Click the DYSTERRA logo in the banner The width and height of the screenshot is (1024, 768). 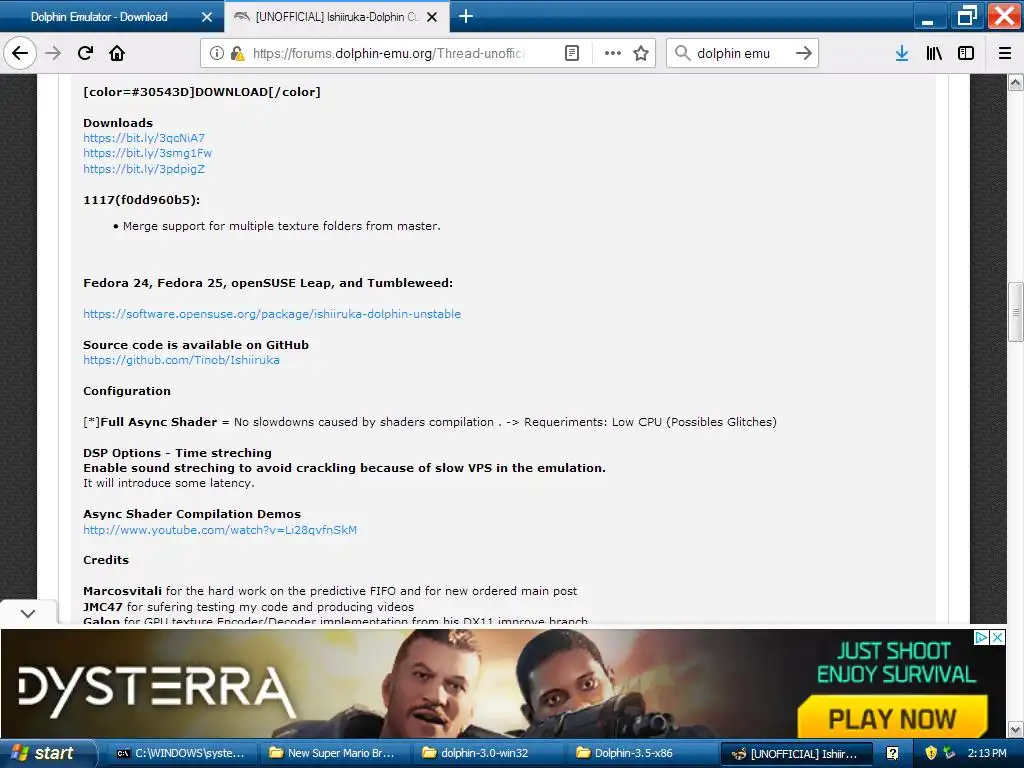[x=157, y=692]
